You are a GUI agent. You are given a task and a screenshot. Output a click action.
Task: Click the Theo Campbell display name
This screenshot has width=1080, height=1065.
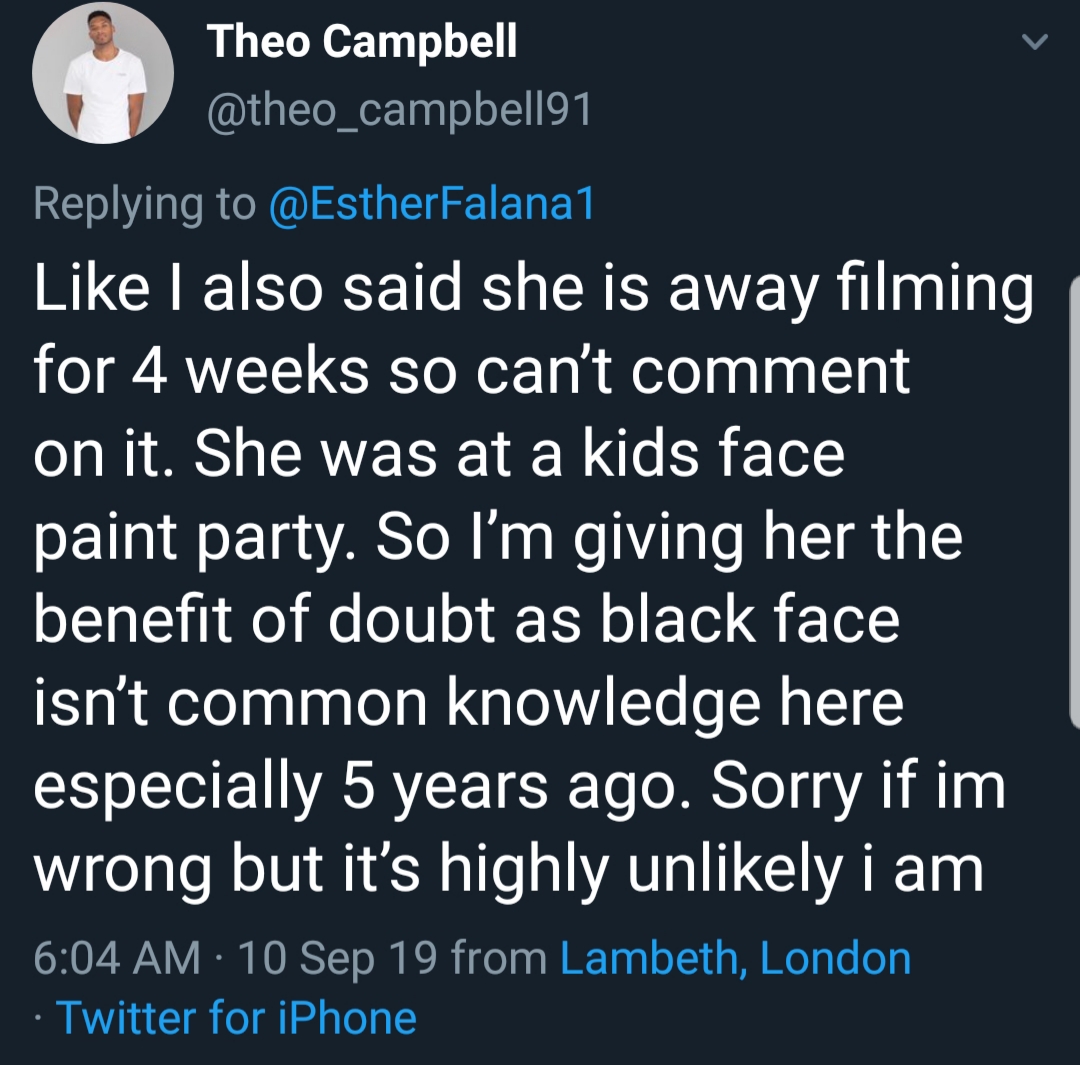pos(362,41)
